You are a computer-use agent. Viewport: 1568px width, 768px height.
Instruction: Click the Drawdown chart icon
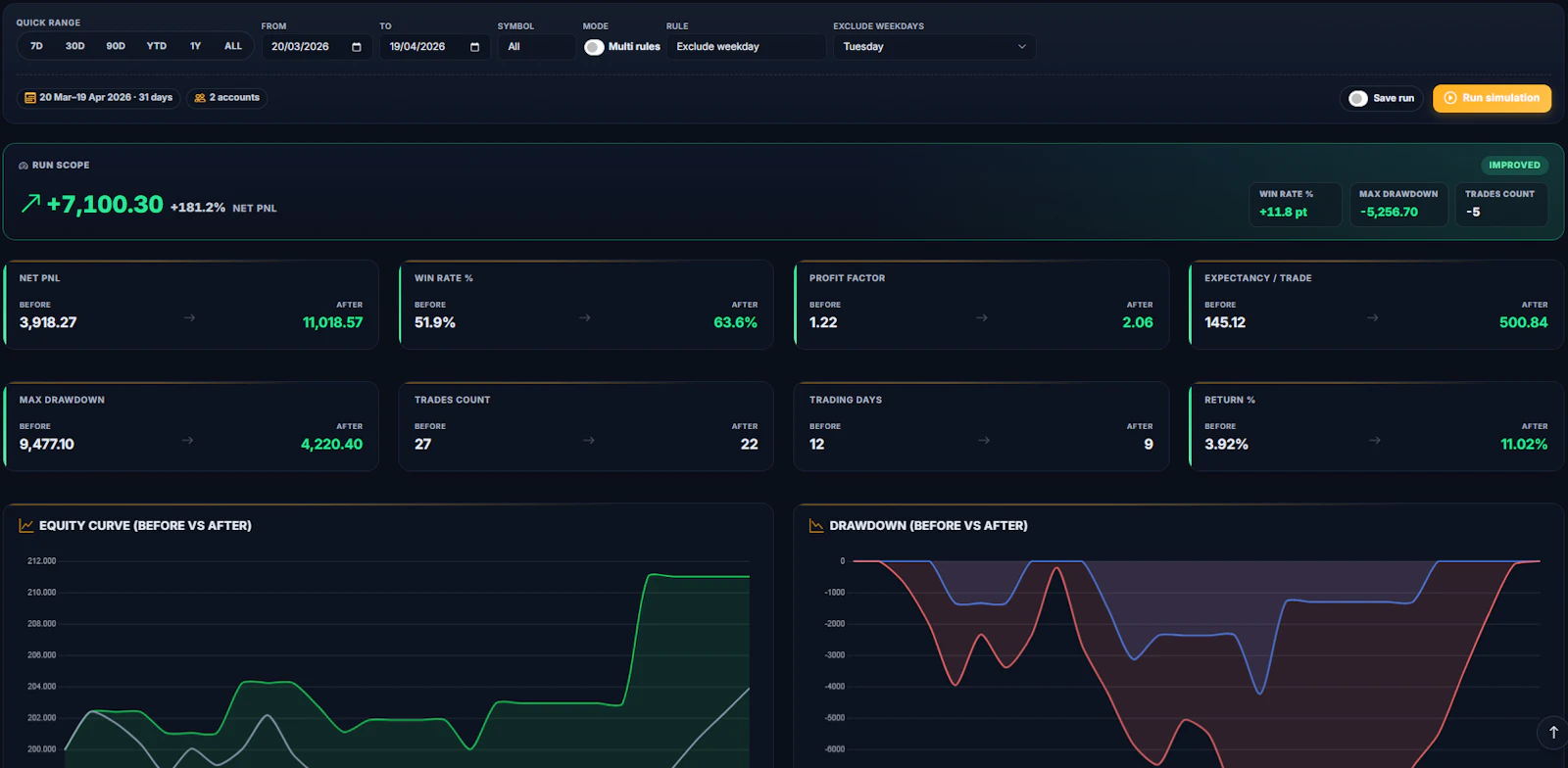(x=816, y=526)
